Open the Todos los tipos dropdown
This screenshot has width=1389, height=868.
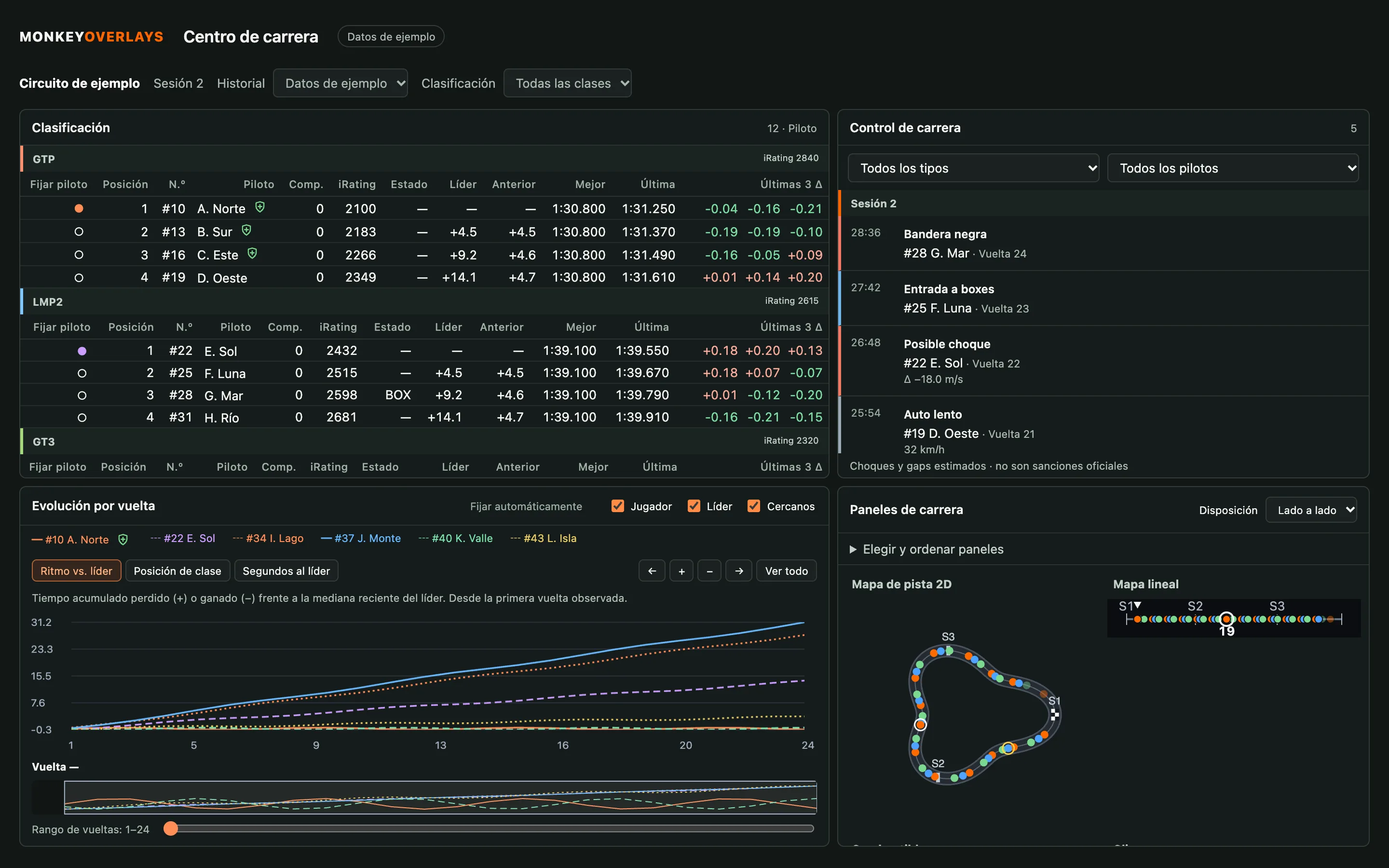(x=973, y=168)
